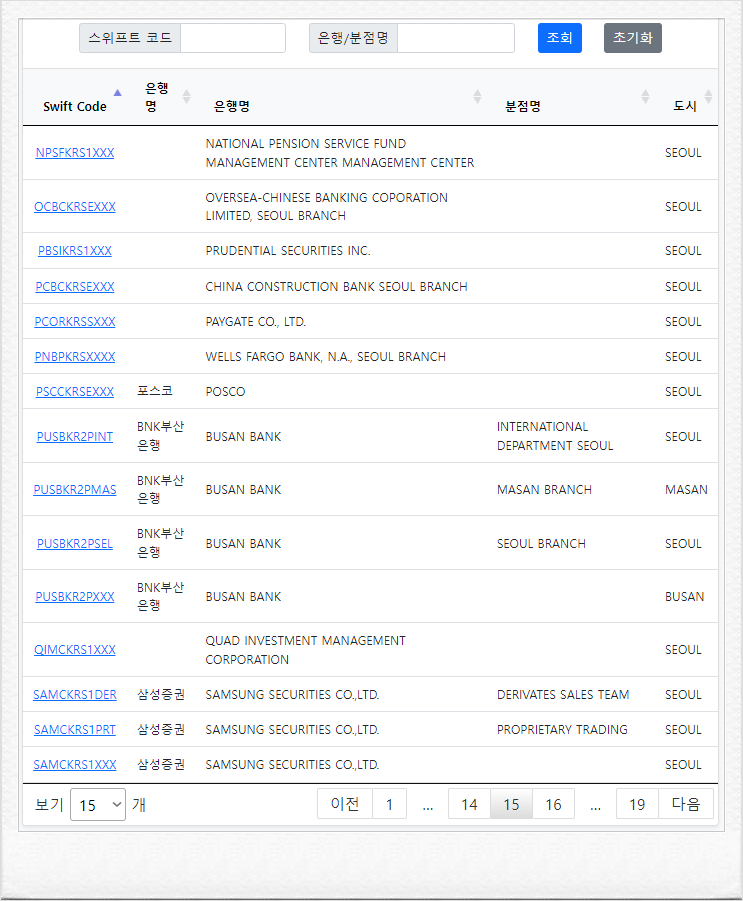Open the PUSBKR2PXXX link
743x901 pixels.
click(x=75, y=597)
